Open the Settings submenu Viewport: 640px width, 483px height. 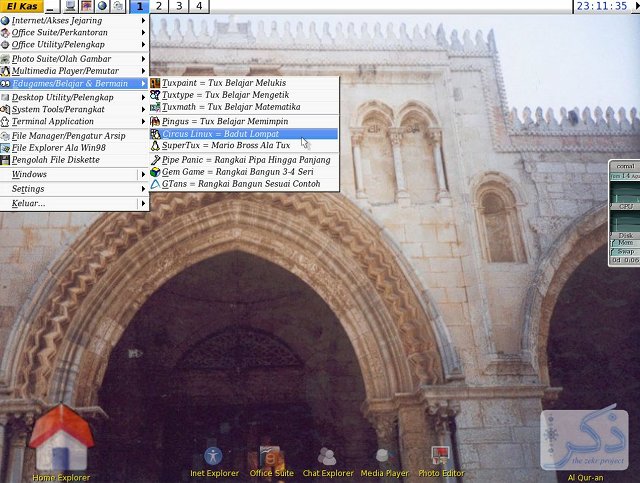coord(74,189)
